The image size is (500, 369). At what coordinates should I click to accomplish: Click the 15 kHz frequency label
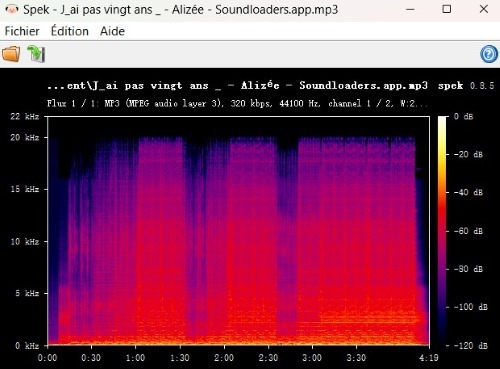[25, 189]
